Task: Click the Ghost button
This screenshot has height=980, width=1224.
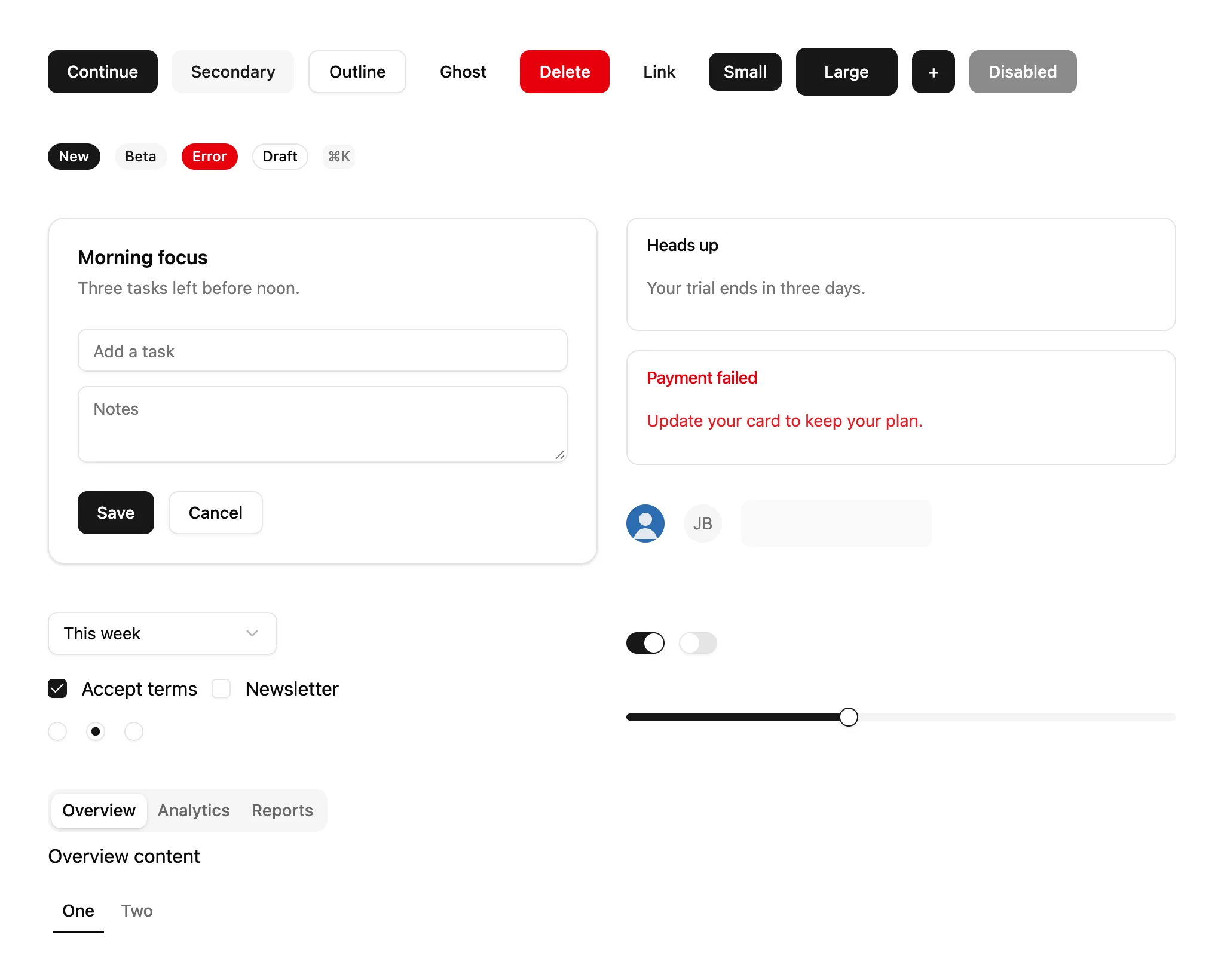Action: coord(463,72)
